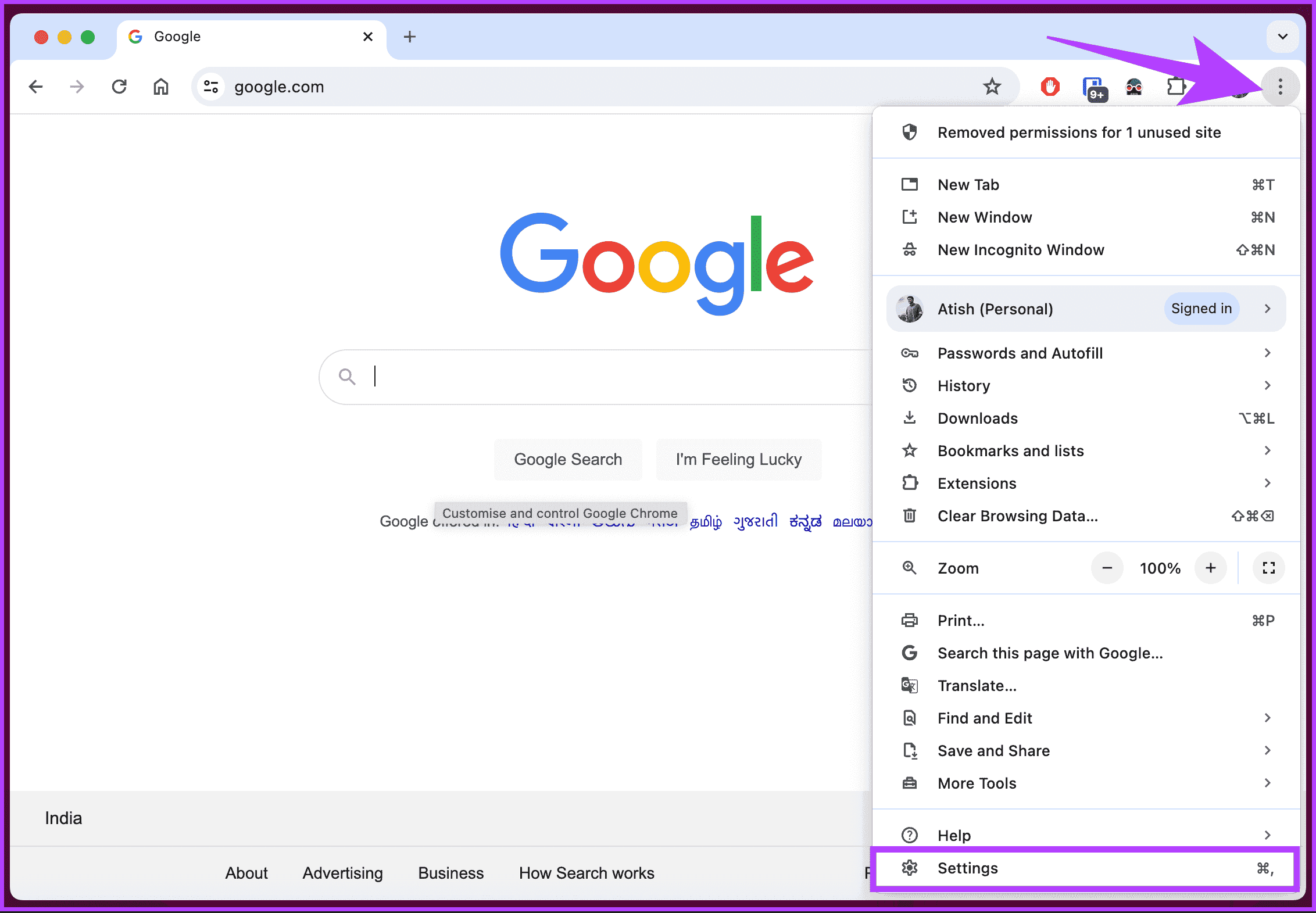Click the Gujarati language link
This screenshot has height=913, width=1316.
[755, 521]
